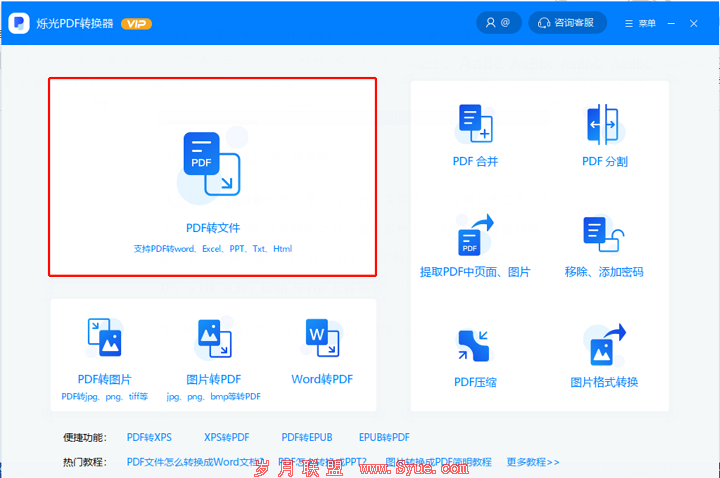Click the VIP badge
This screenshot has width=720, height=478.
coord(136,24)
